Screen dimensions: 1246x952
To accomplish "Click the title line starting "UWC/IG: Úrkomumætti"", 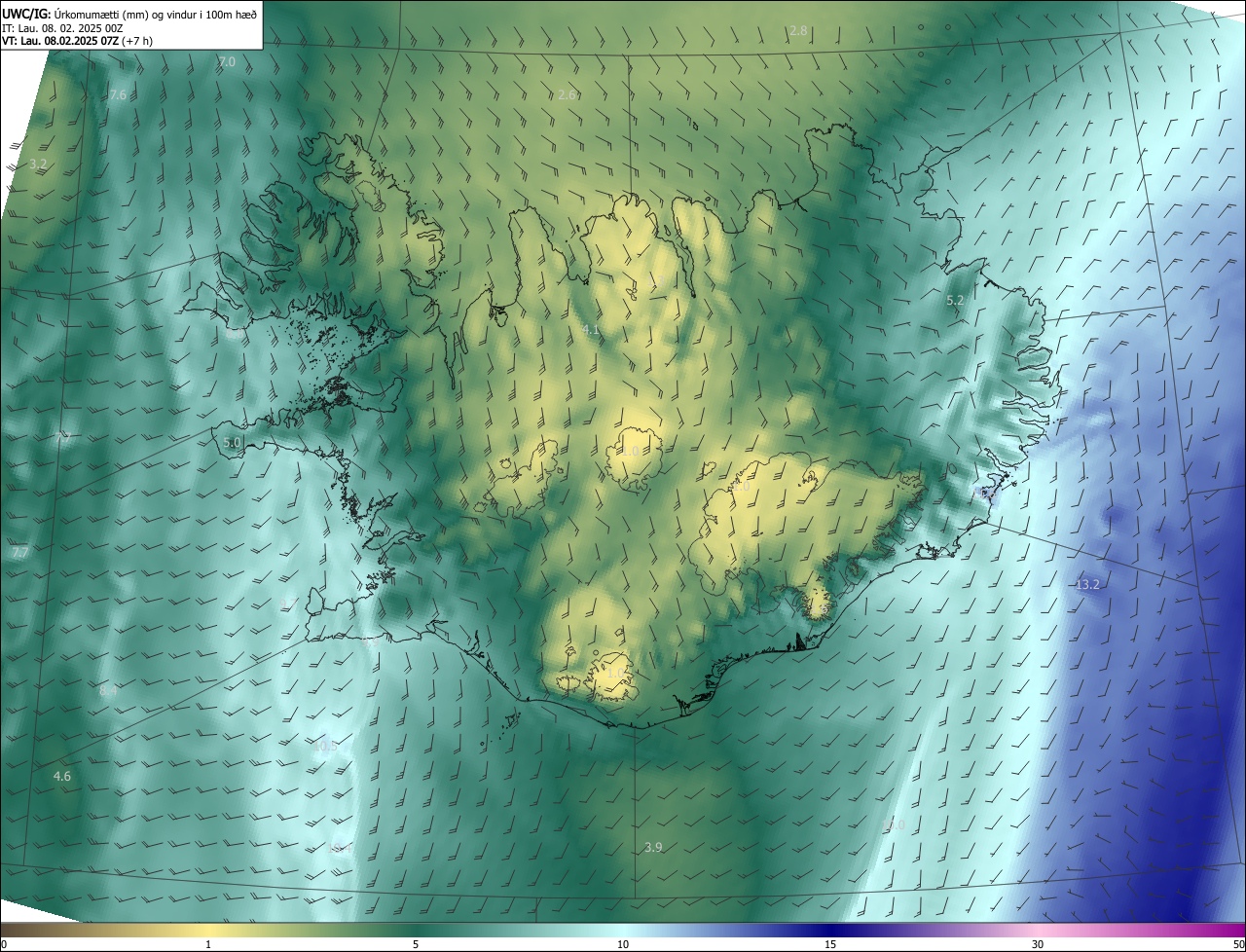I will [129, 14].
